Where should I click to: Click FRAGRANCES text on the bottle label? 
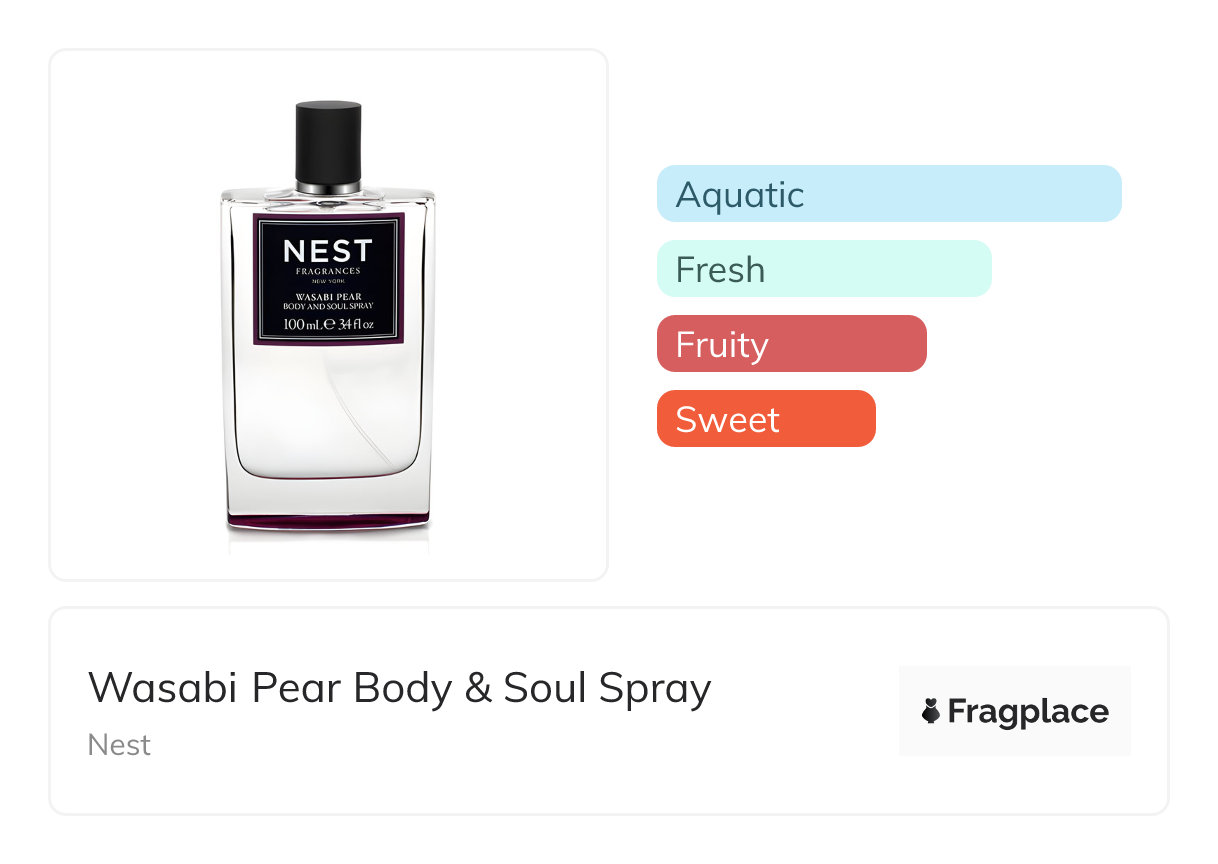pos(328,271)
